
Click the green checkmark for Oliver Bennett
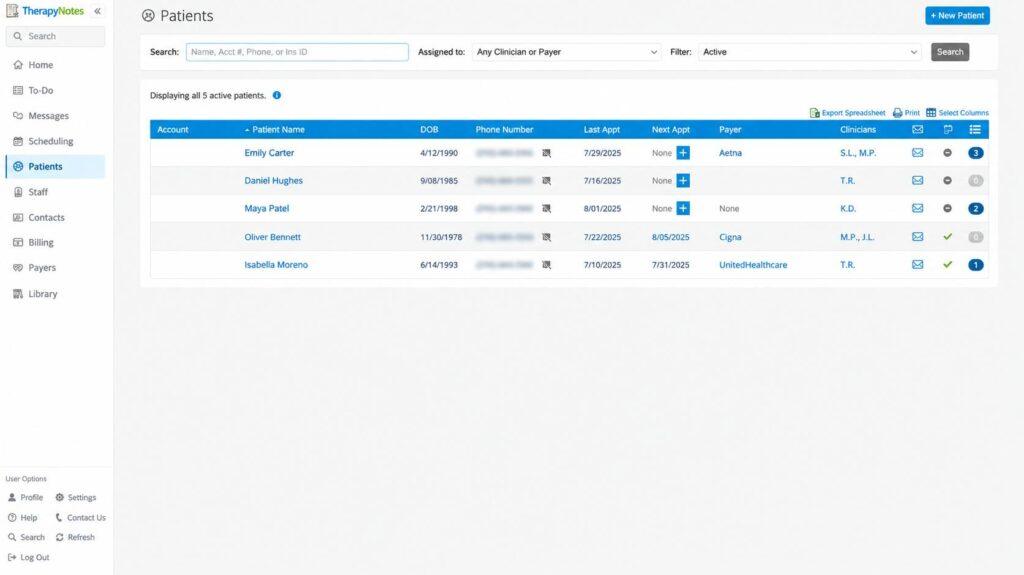[x=948, y=237]
